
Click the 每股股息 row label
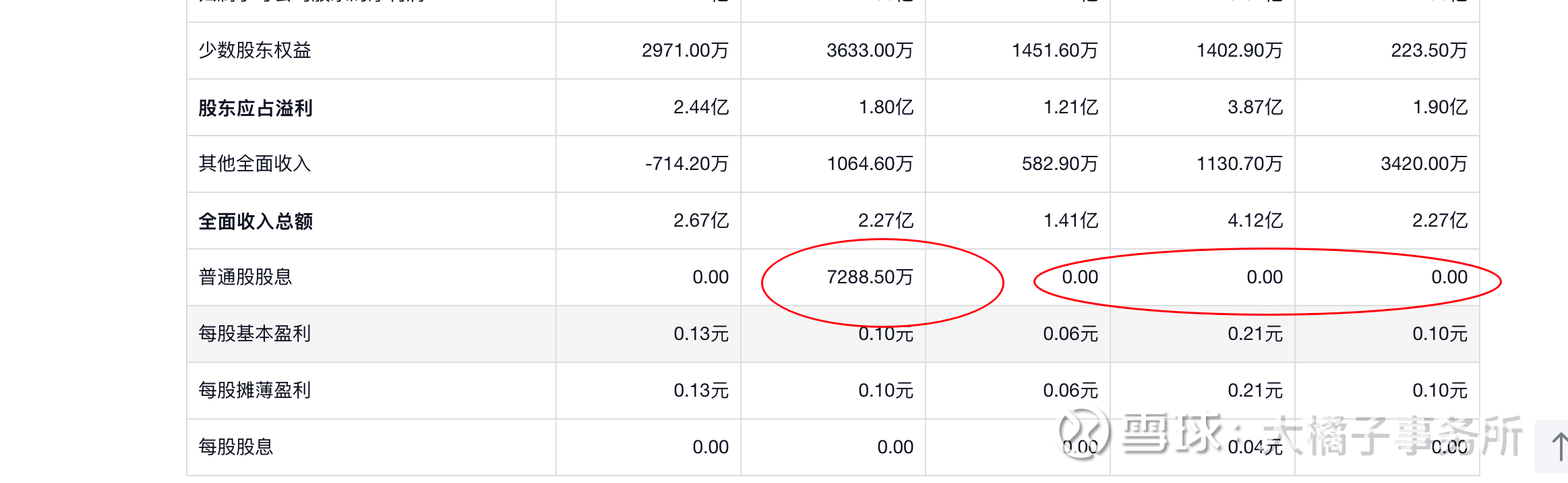click(236, 447)
